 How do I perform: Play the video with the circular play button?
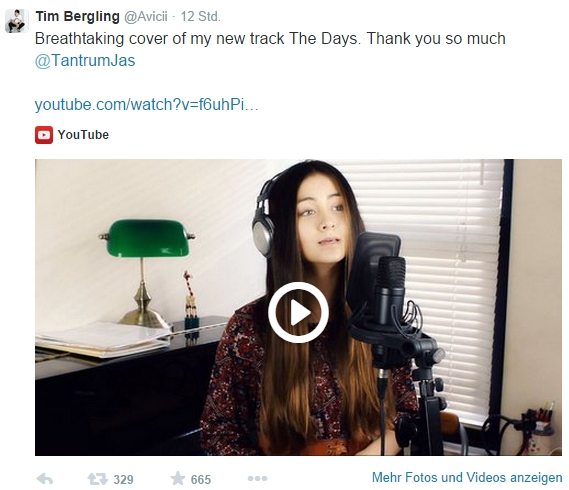point(298,312)
